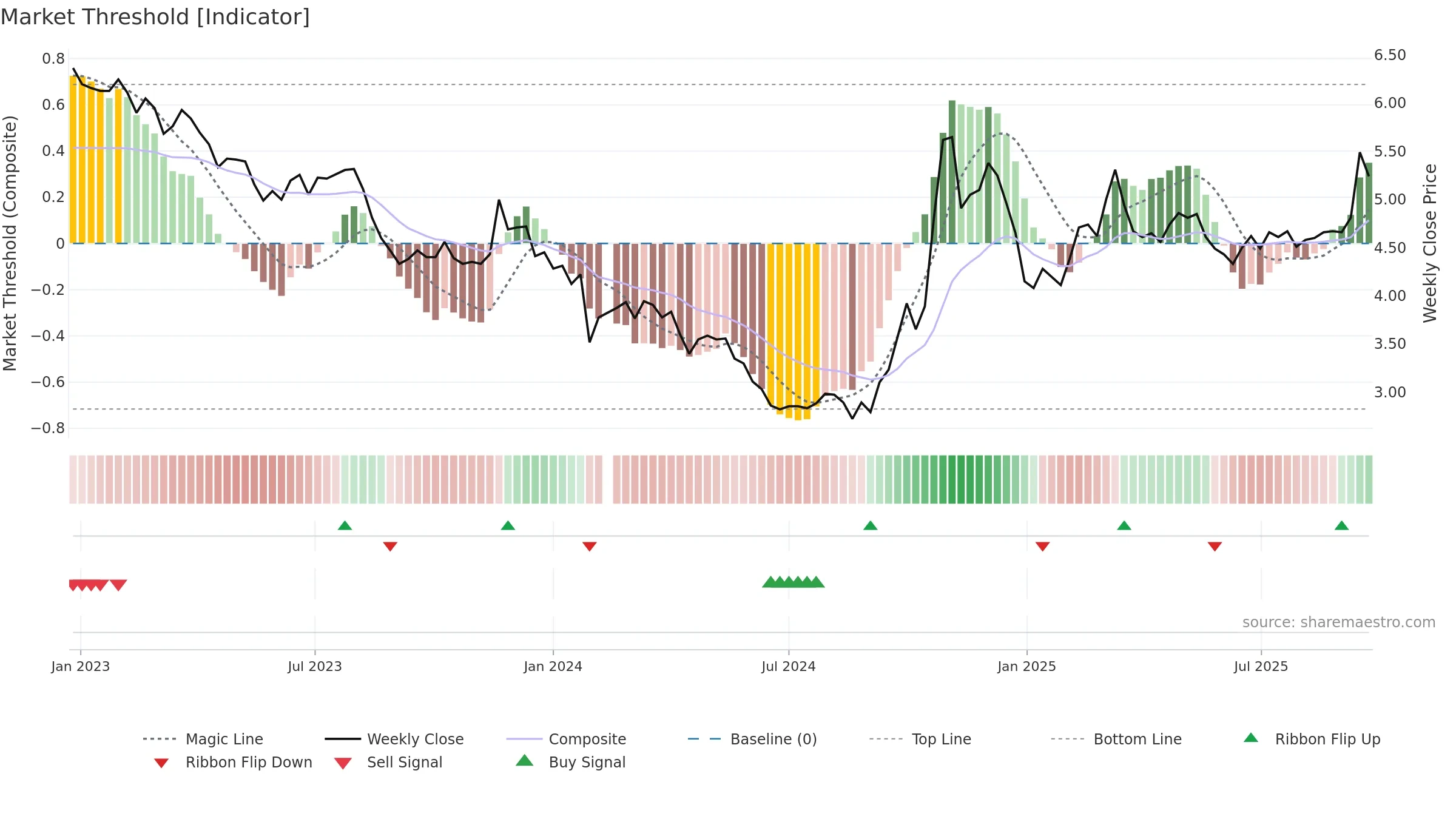Click the red Ribbon Flip Down legend triangle
The height and width of the screenshot is (819, 1456).
(x=161, y=763)
